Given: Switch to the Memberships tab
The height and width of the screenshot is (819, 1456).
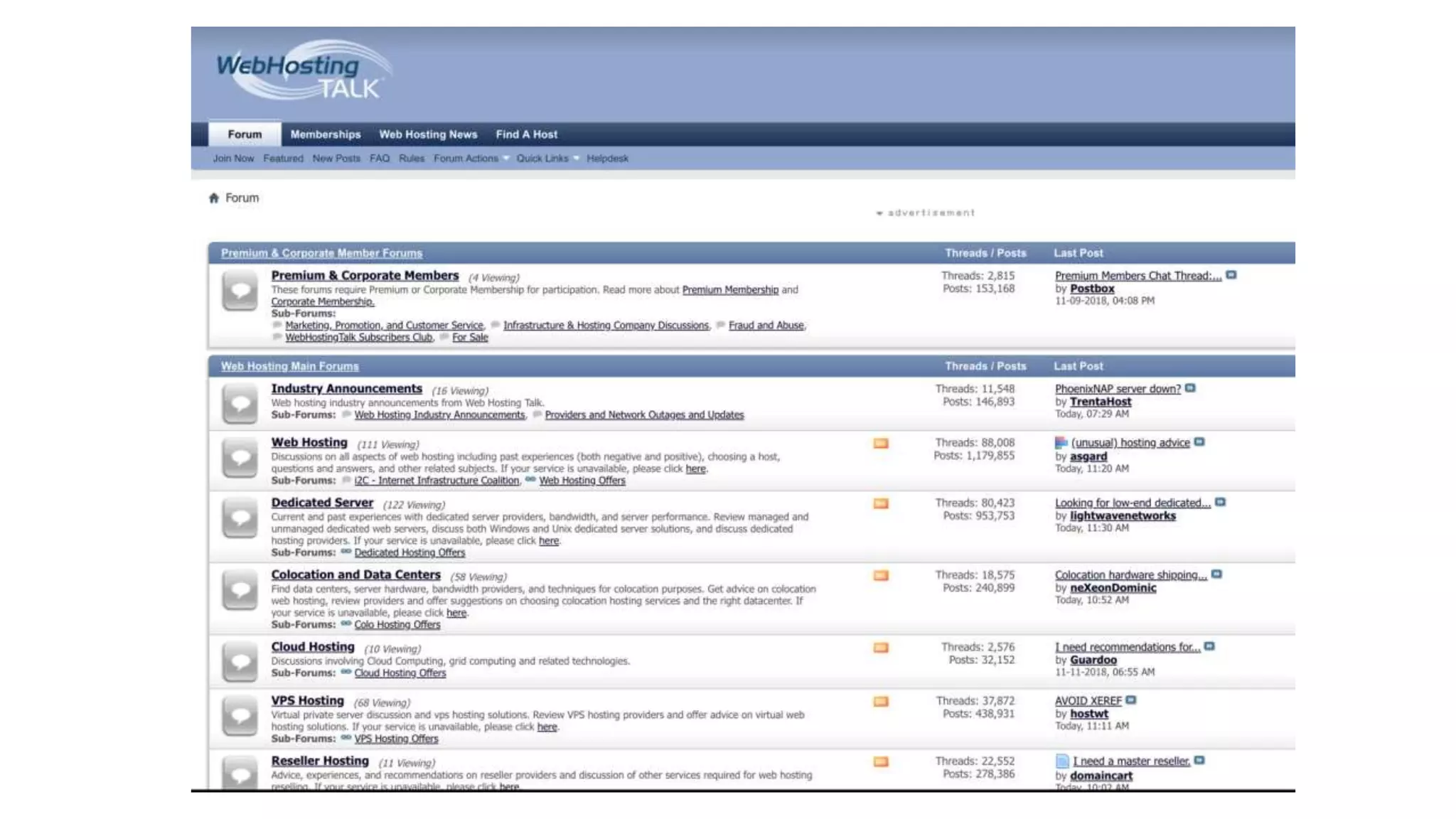Looking at the screenshot, I should tap(326, 134).
